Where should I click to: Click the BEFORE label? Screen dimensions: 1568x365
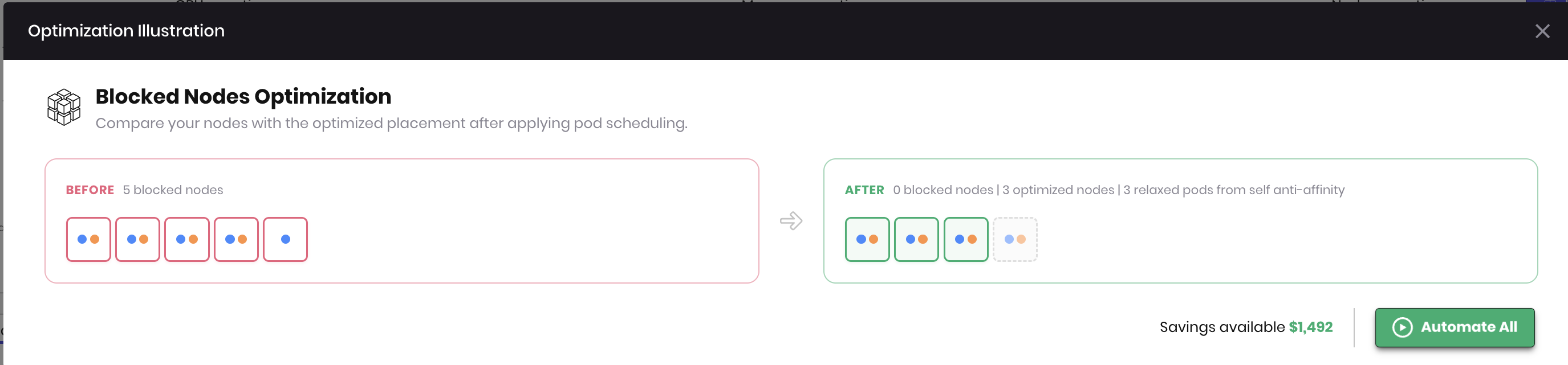[90, 190]
